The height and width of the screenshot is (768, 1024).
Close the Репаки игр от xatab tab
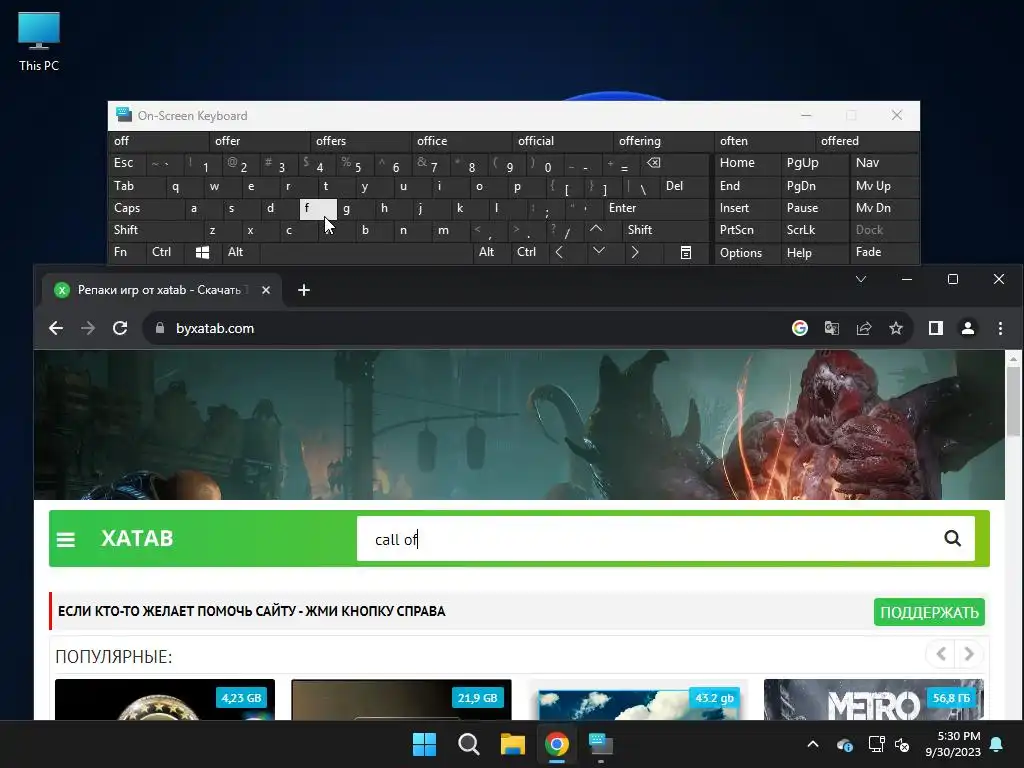click(x=266, y=290)
